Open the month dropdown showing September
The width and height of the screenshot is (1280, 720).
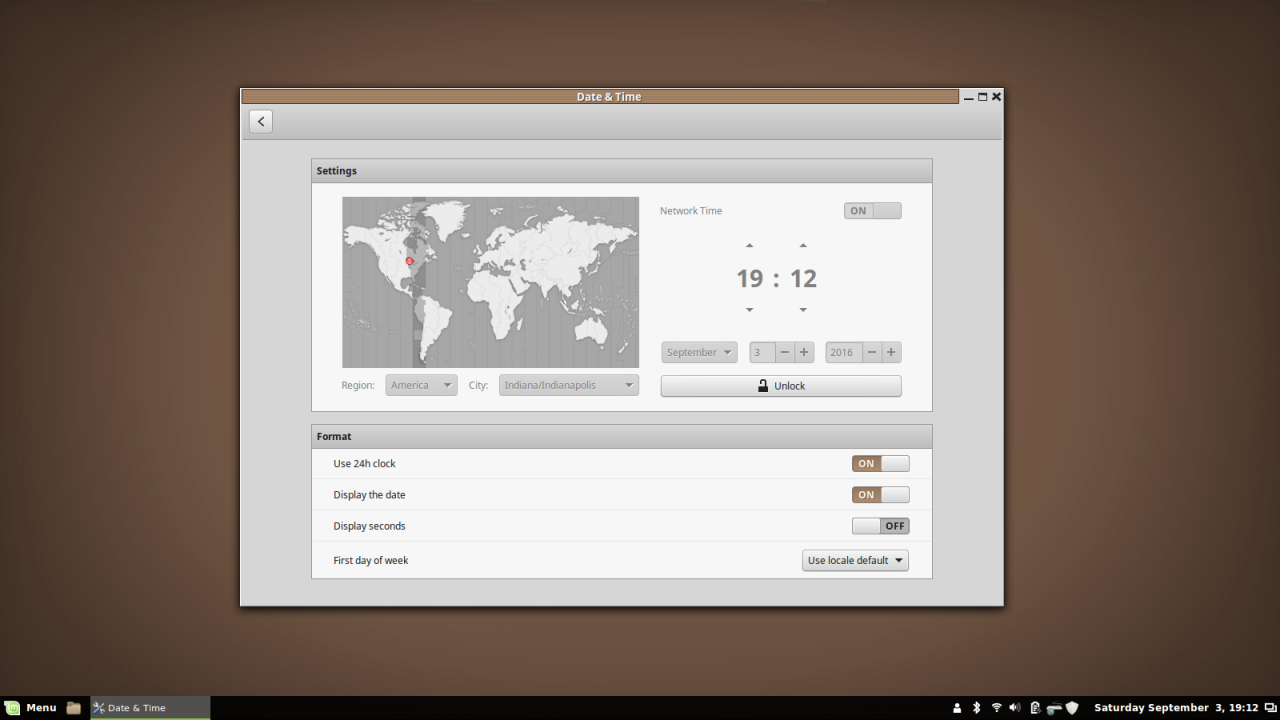[x=699, y=352]
